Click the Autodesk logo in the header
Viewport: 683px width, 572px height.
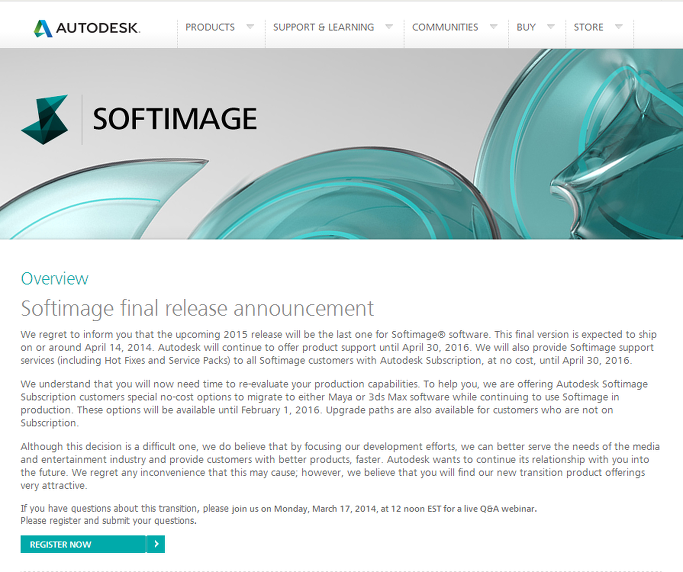coord(87,28)
